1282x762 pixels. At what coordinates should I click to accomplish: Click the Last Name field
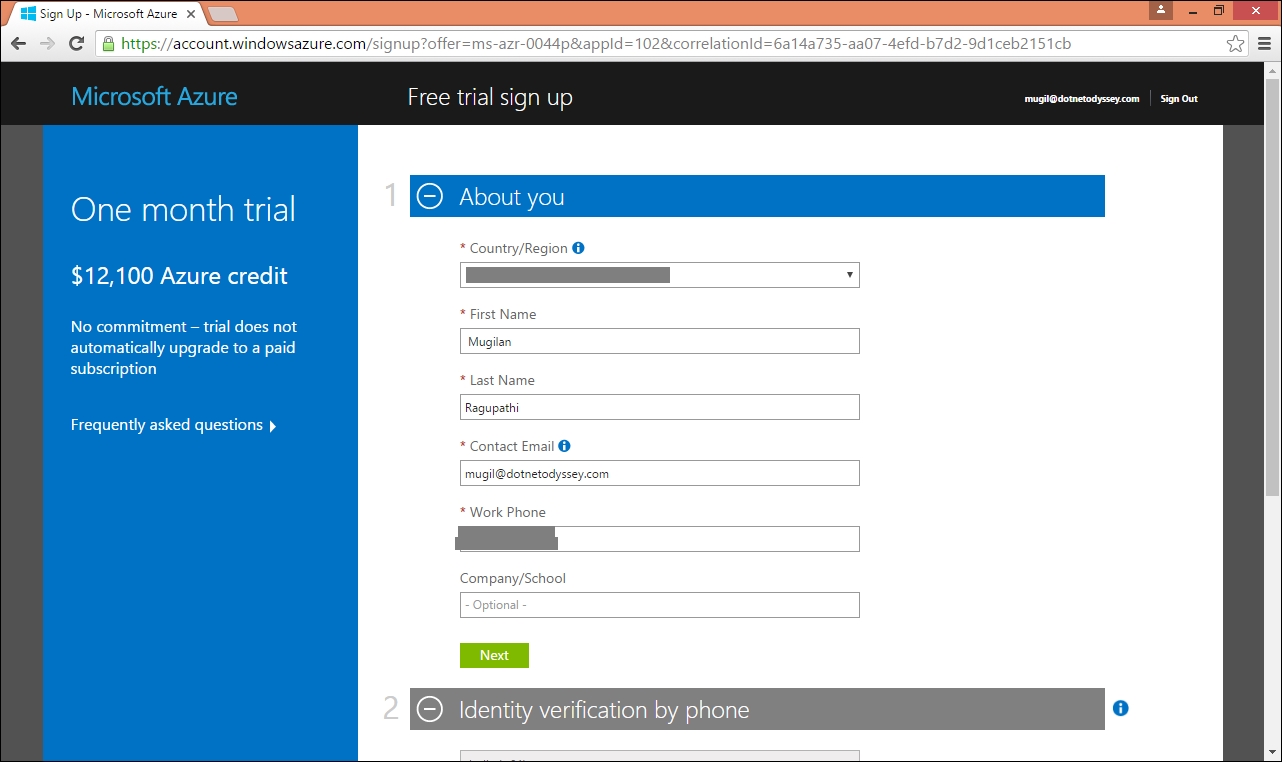(x=660, y=407)
